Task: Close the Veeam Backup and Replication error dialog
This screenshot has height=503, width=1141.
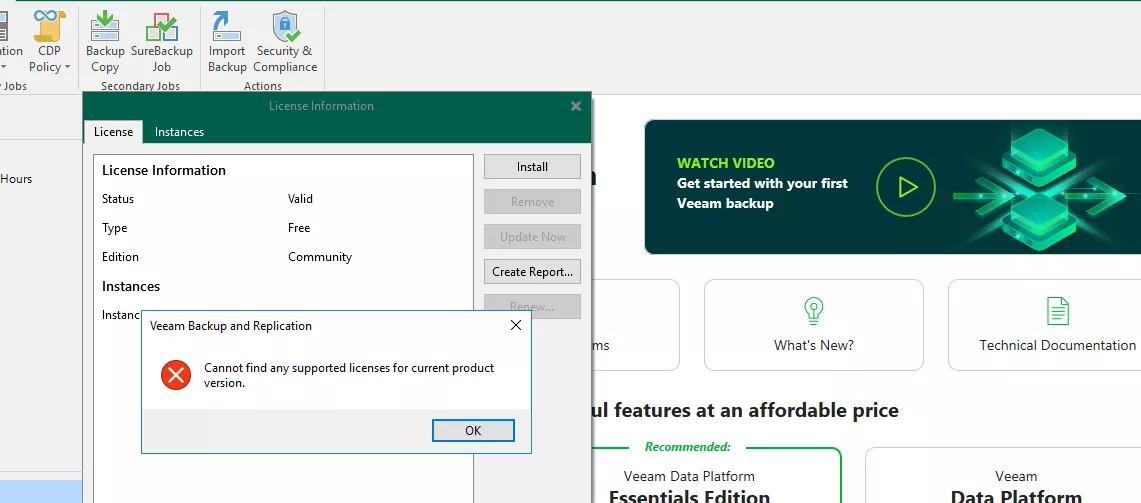Action: coord(516,325)
